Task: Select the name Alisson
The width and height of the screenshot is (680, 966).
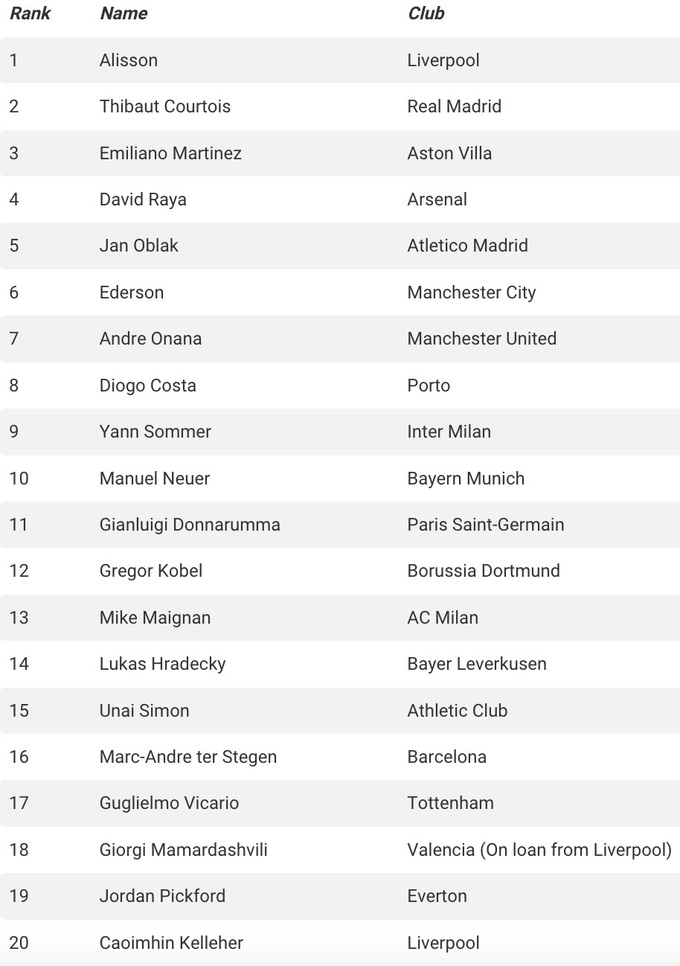Action: pos(128,60)
